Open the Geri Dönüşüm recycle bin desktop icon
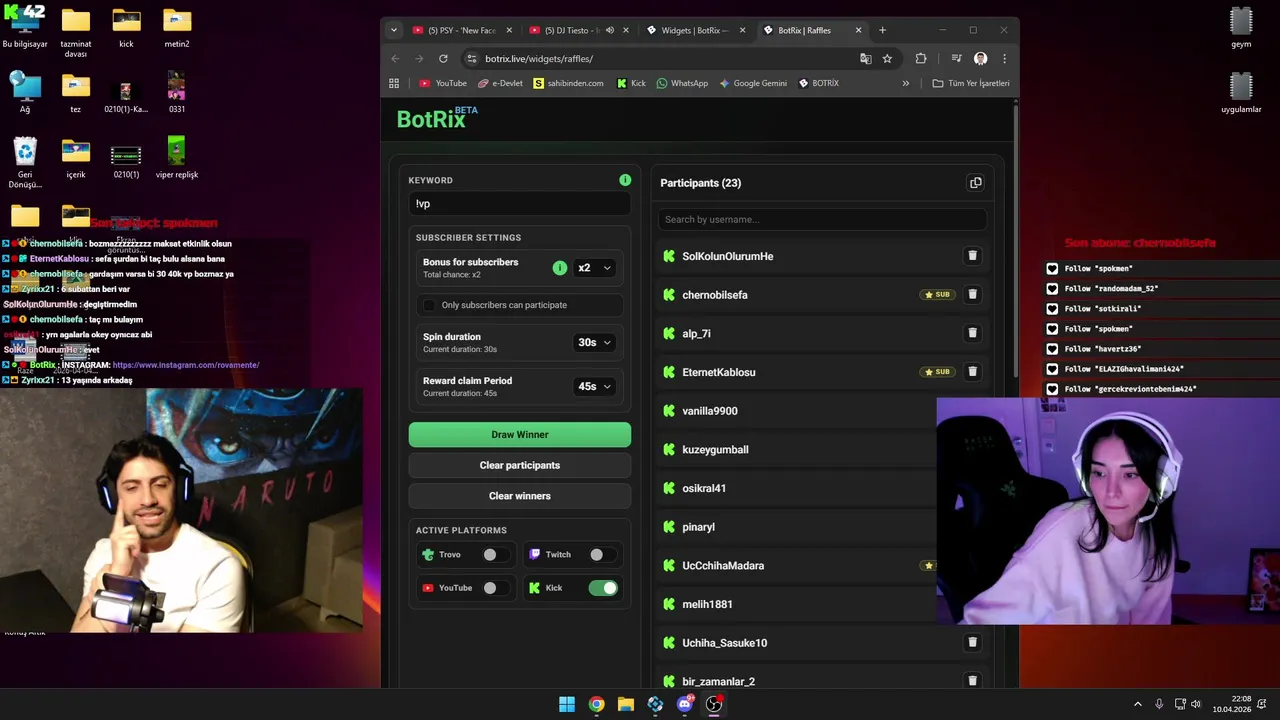Screen dimensions: 1280x720 click(25, 163)
